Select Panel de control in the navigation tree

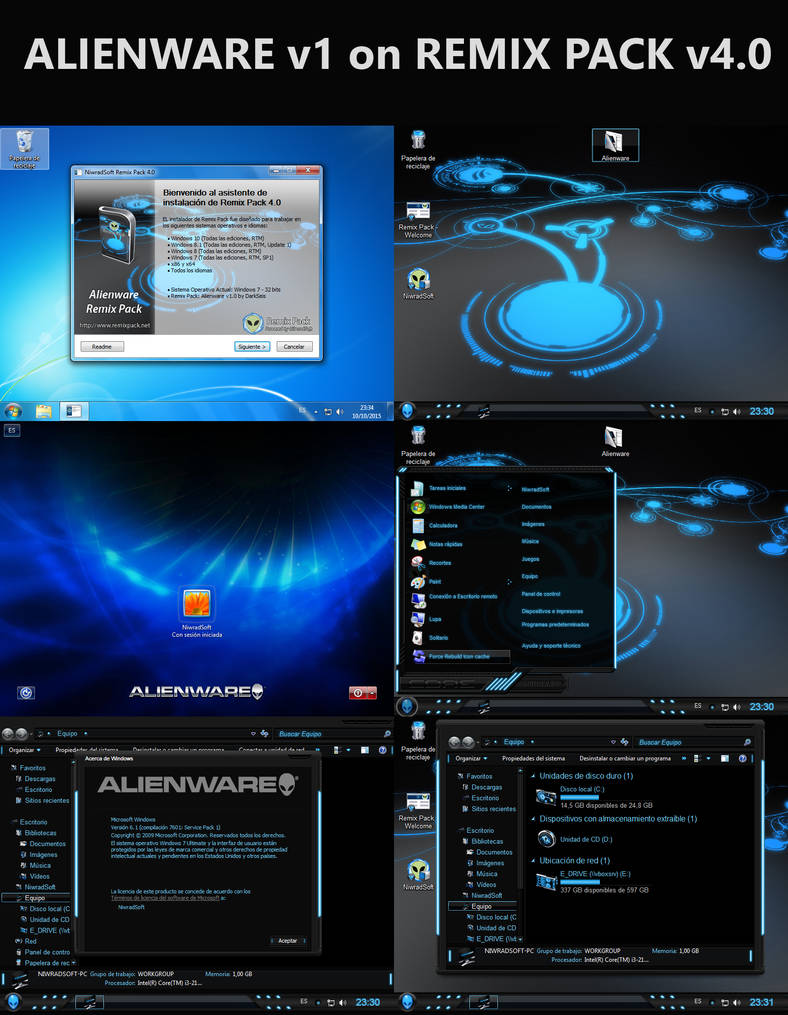(x=43, y=952)
